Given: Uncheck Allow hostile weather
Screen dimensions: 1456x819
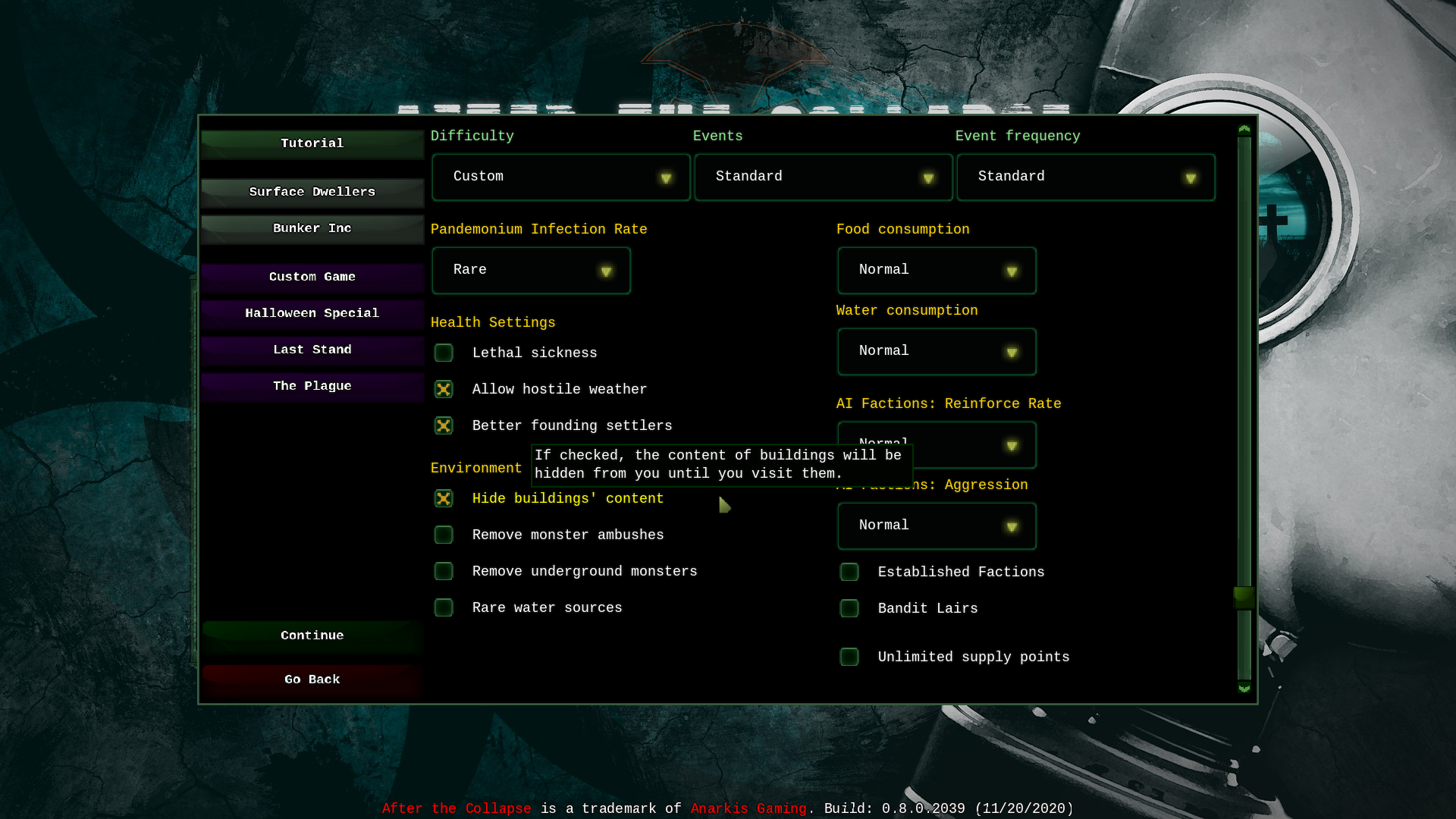Looking at the screenshot, I should point(444,390).
